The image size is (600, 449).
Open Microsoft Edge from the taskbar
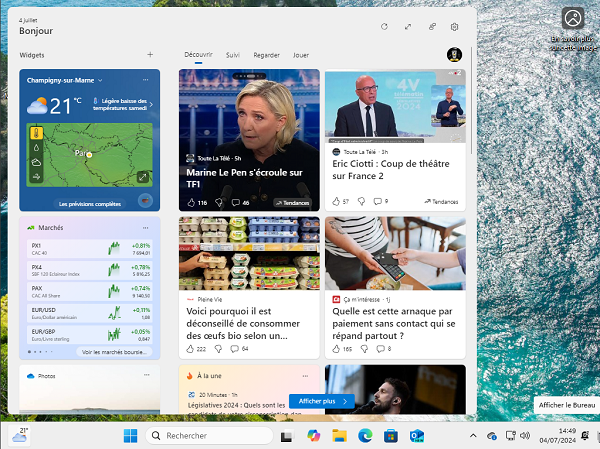365,436
